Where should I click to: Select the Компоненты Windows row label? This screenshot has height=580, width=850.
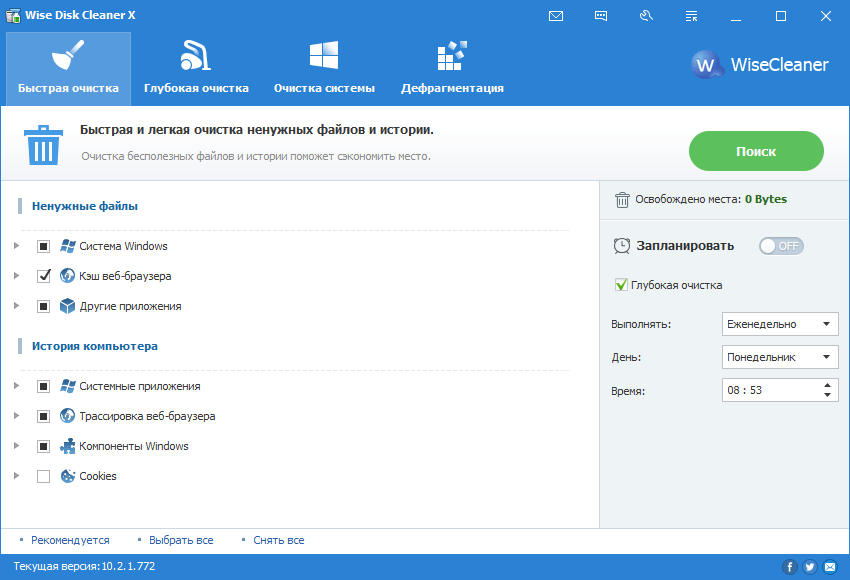tap(134, 446)
